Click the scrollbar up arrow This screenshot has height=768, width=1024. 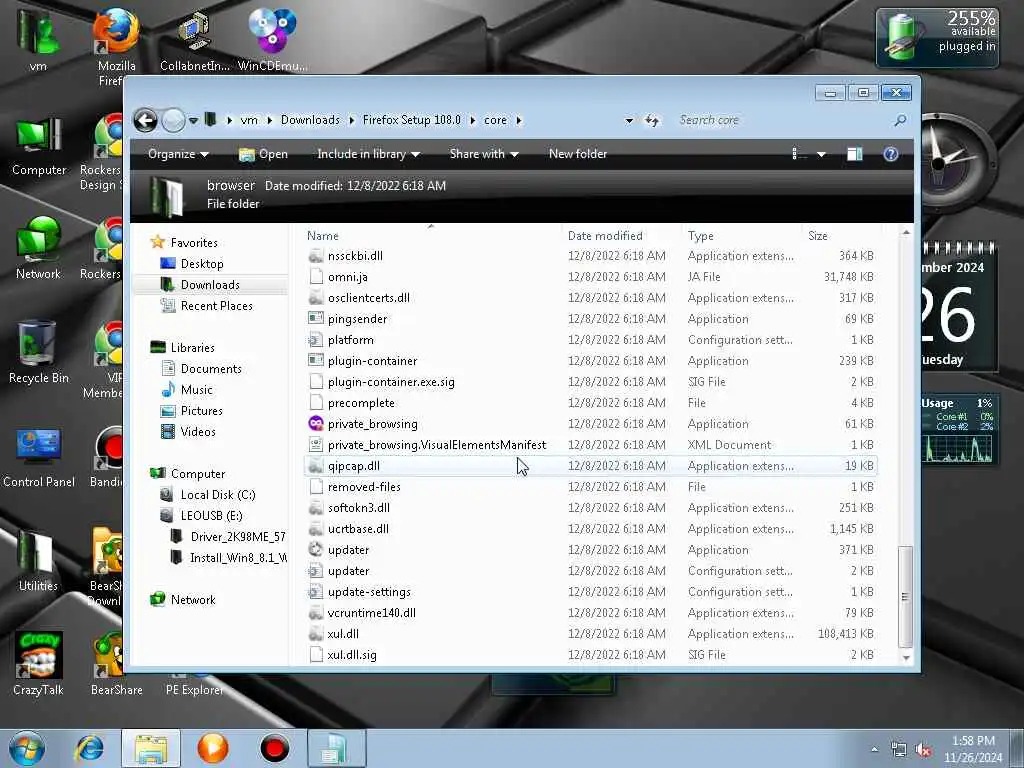point(906,232)
